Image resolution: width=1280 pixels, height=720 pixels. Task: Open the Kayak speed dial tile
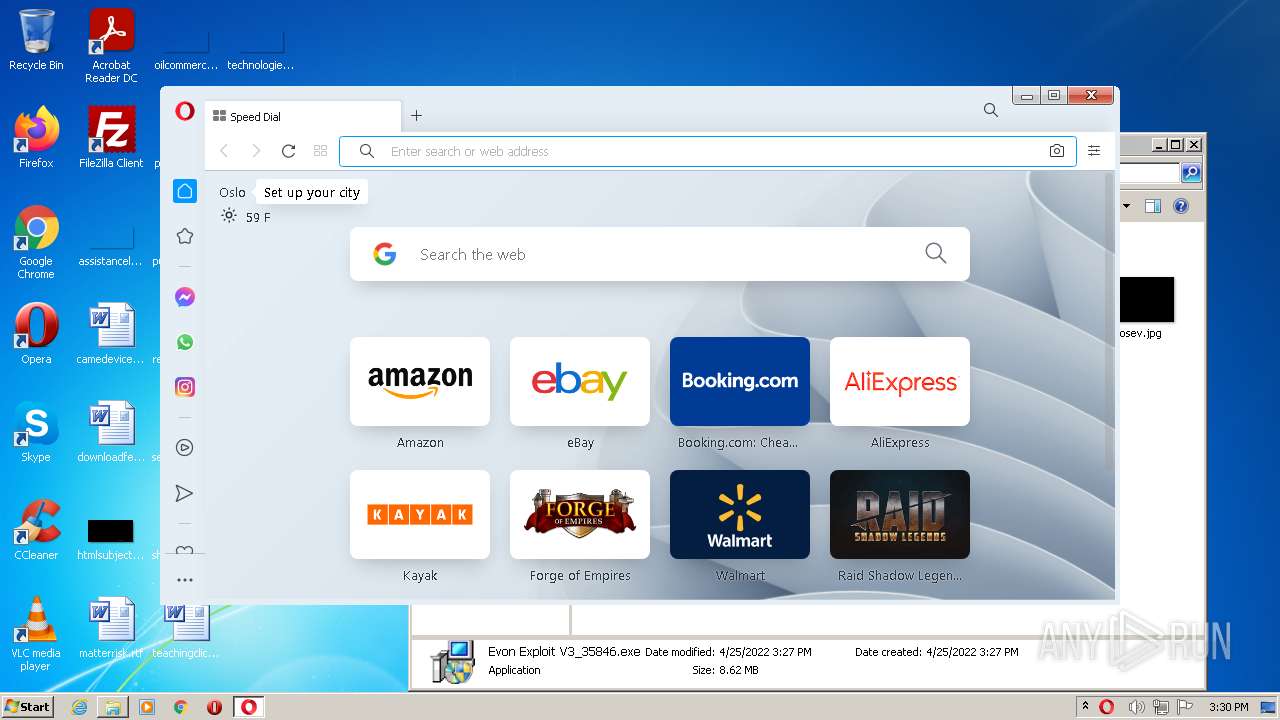[x=420, y=515]
